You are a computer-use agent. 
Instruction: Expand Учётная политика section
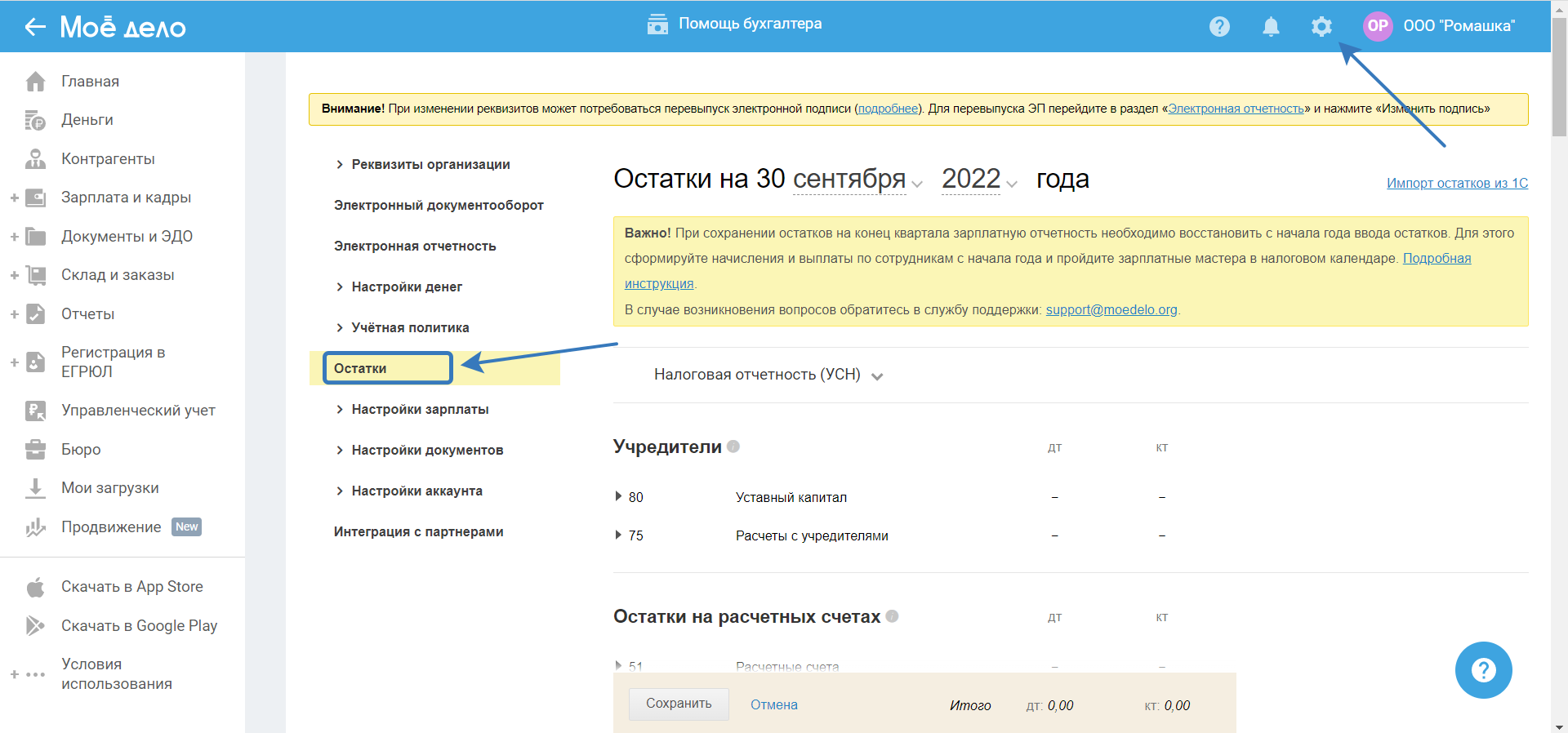point(402,328)
